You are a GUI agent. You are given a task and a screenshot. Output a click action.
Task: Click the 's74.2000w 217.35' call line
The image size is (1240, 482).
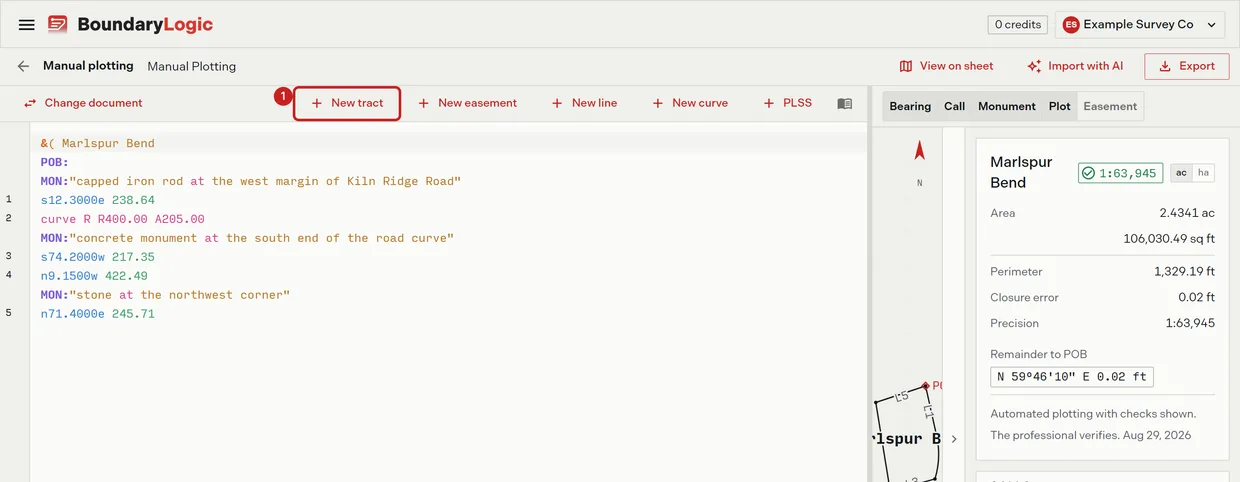point(98,257)
